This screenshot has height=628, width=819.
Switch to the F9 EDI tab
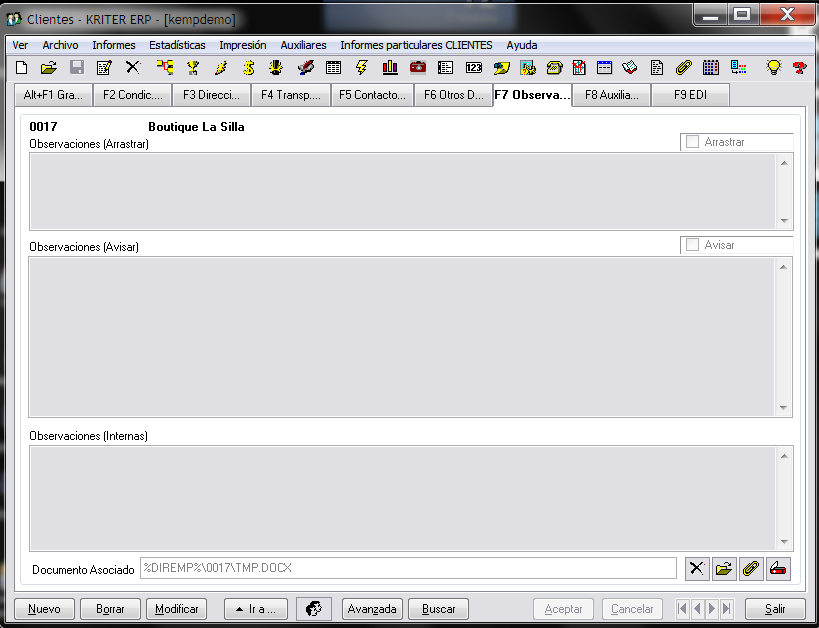point(691,95)
